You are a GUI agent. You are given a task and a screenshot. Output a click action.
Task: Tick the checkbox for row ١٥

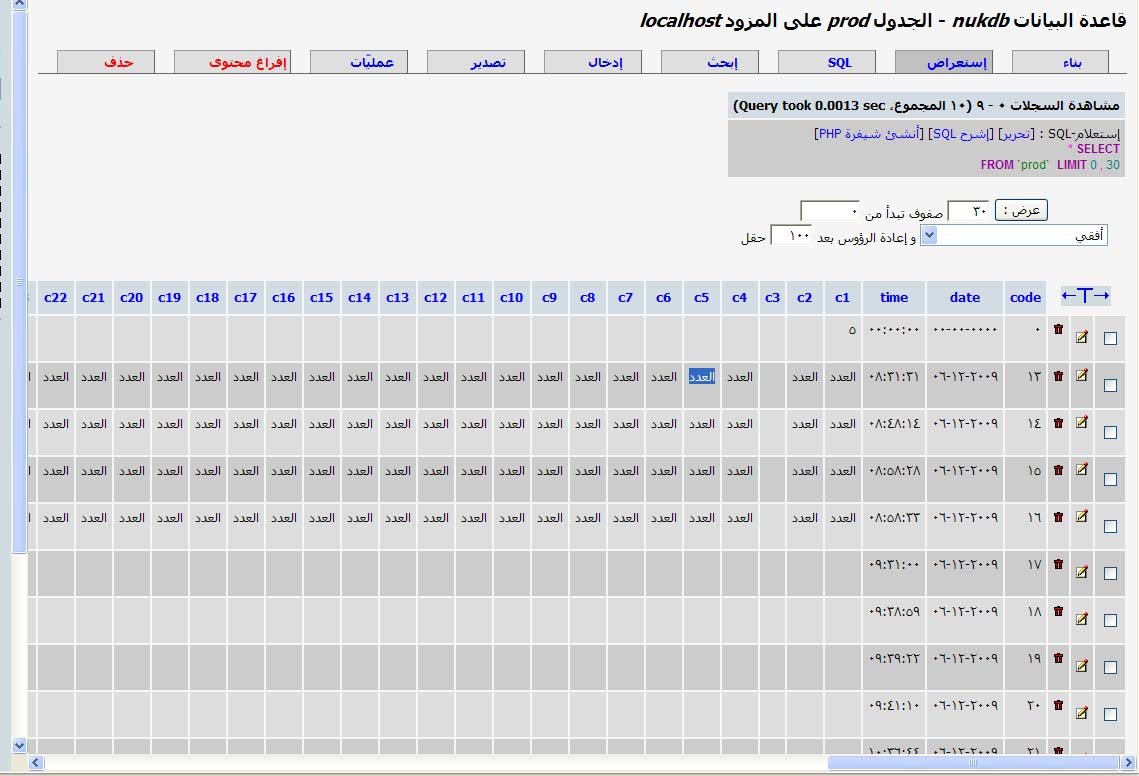pos(1110,480)
